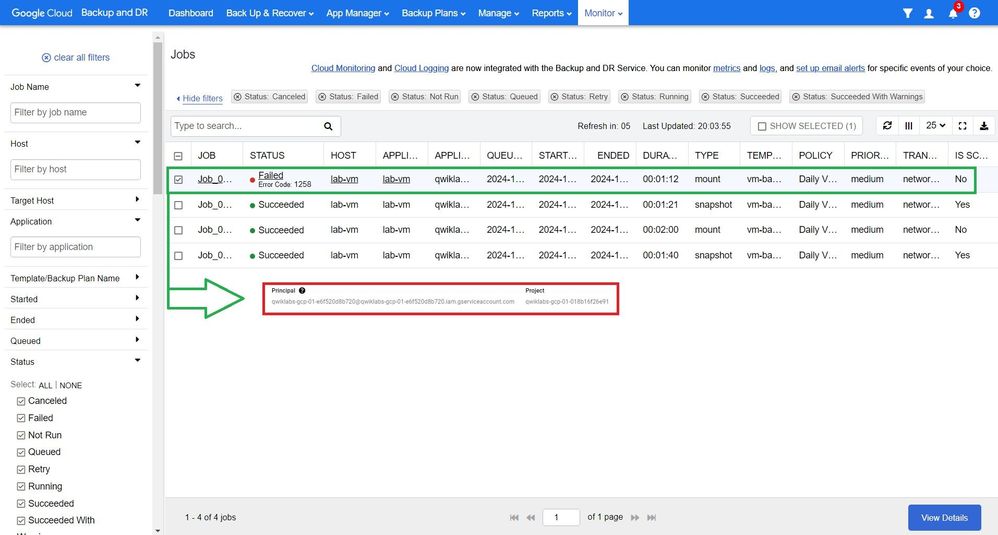The image size is (998, 535).
Task: Remove the Status: Running filter chip
Action: pyautogui.click(x=625, y=97)
